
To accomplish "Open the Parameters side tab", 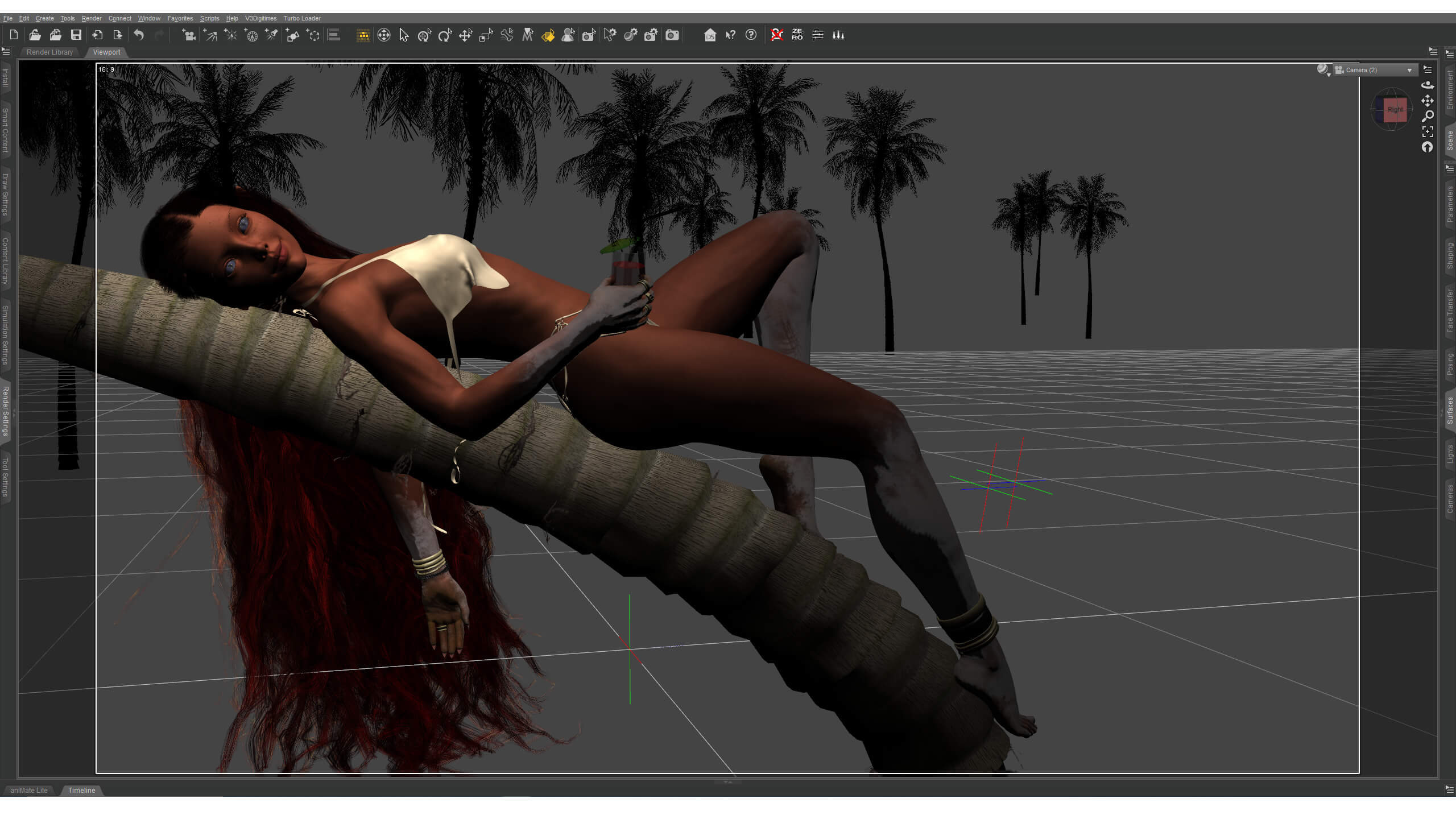I will click(1450, 204).
